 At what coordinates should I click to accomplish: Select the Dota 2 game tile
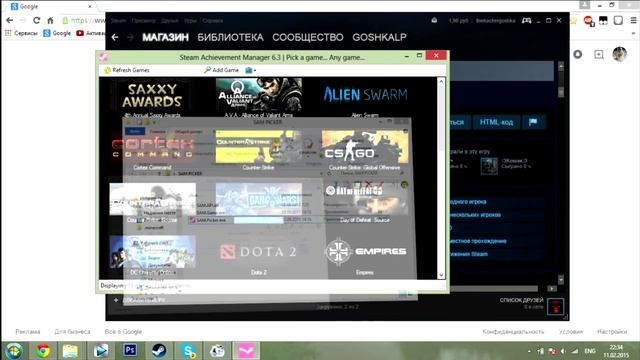(259, 255)
